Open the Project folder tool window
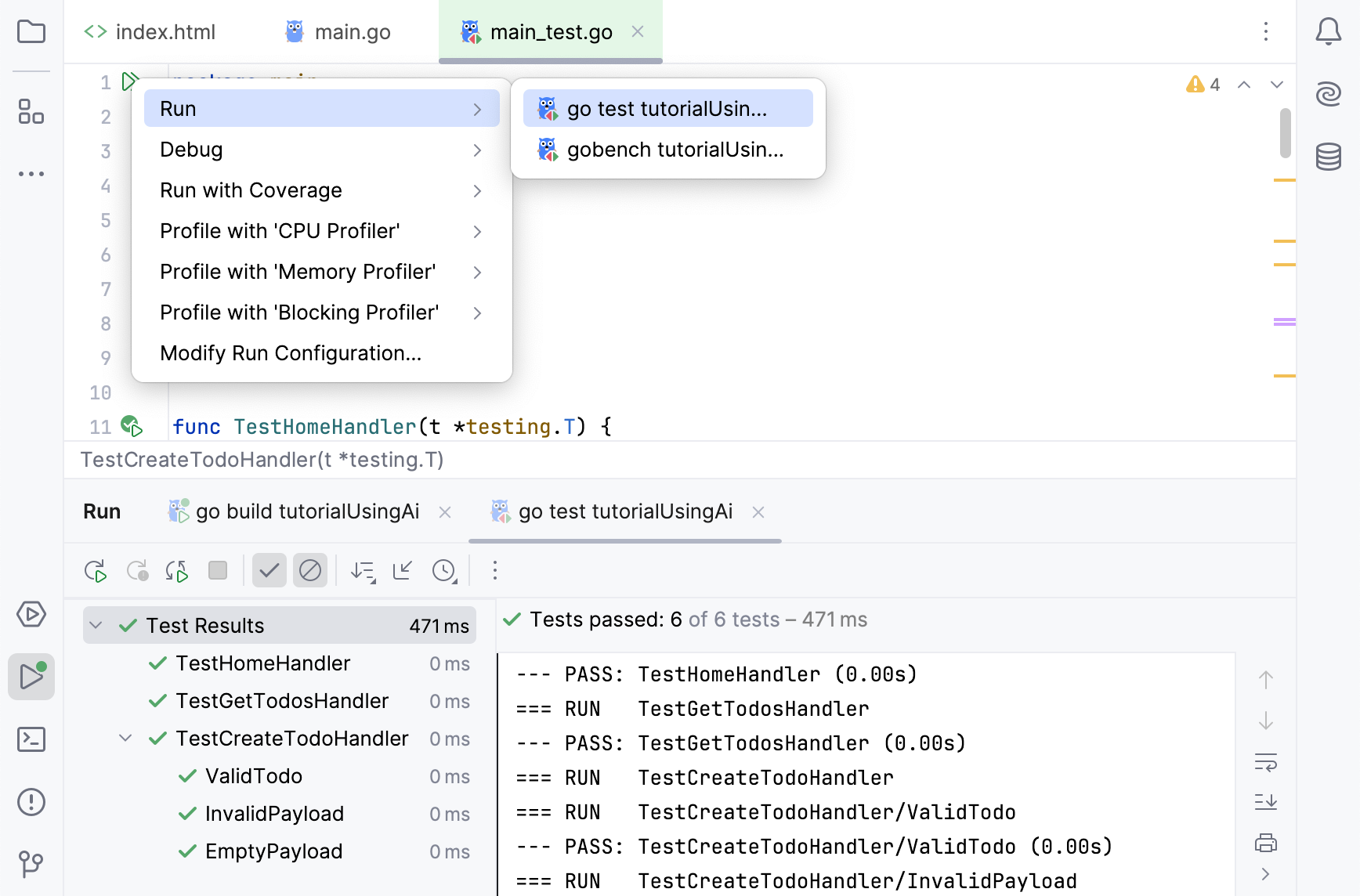The image size is (1360, 896). [x=31, y=32]
